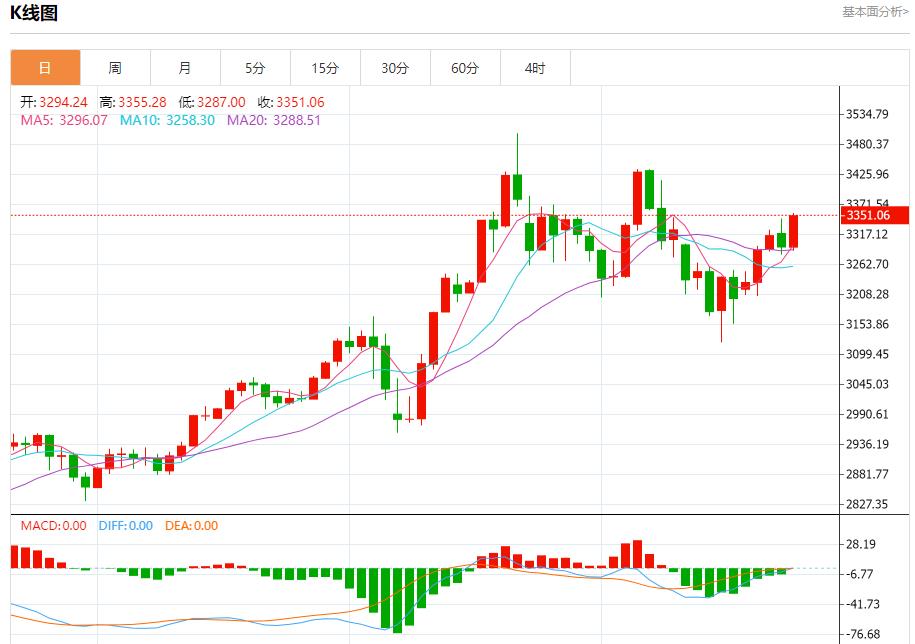Choose the 30分 timeframe tab
Viewport: 915px width, 644px height.
[395, 68]
